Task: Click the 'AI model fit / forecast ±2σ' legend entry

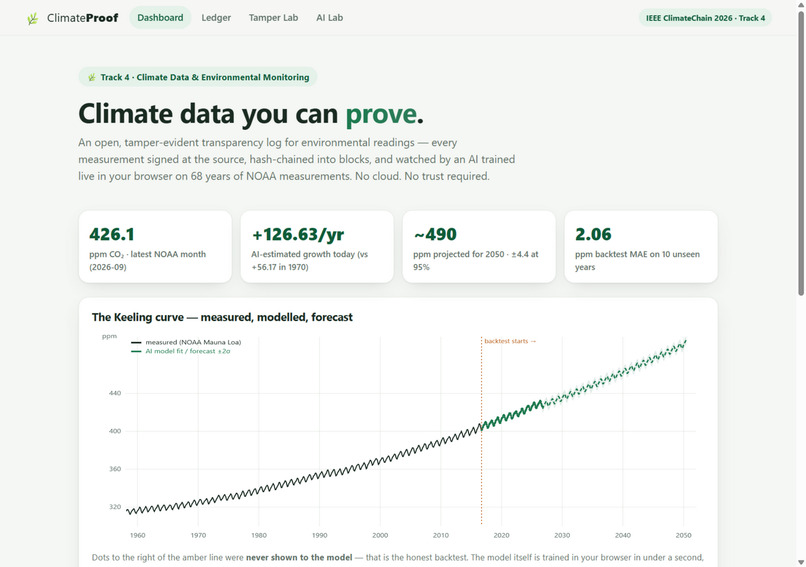Action: [x=180, y=351]
